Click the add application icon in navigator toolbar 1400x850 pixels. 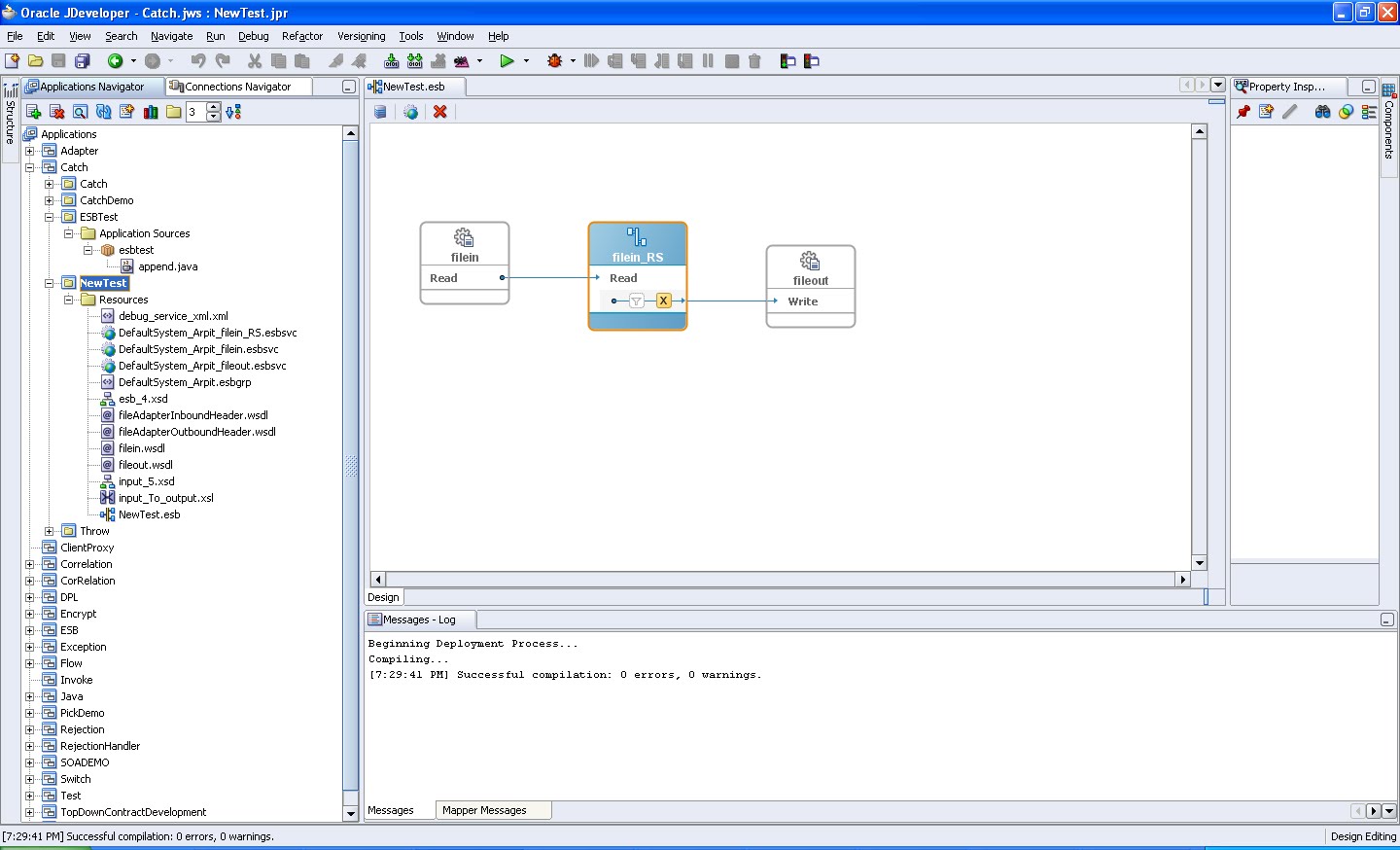click(x=33, y=112)
